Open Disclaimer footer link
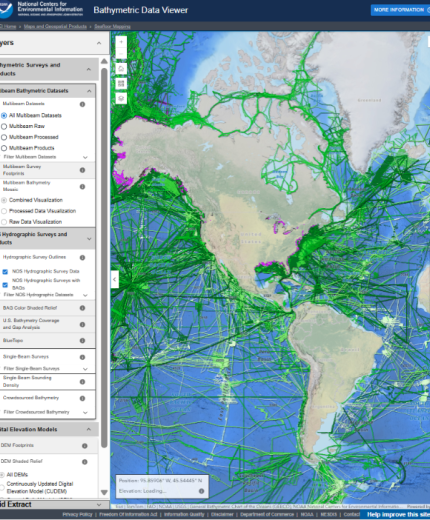Image resolution: width=430 pixels, height=520 pixels. pyautogui.click(x=222, y=514)
